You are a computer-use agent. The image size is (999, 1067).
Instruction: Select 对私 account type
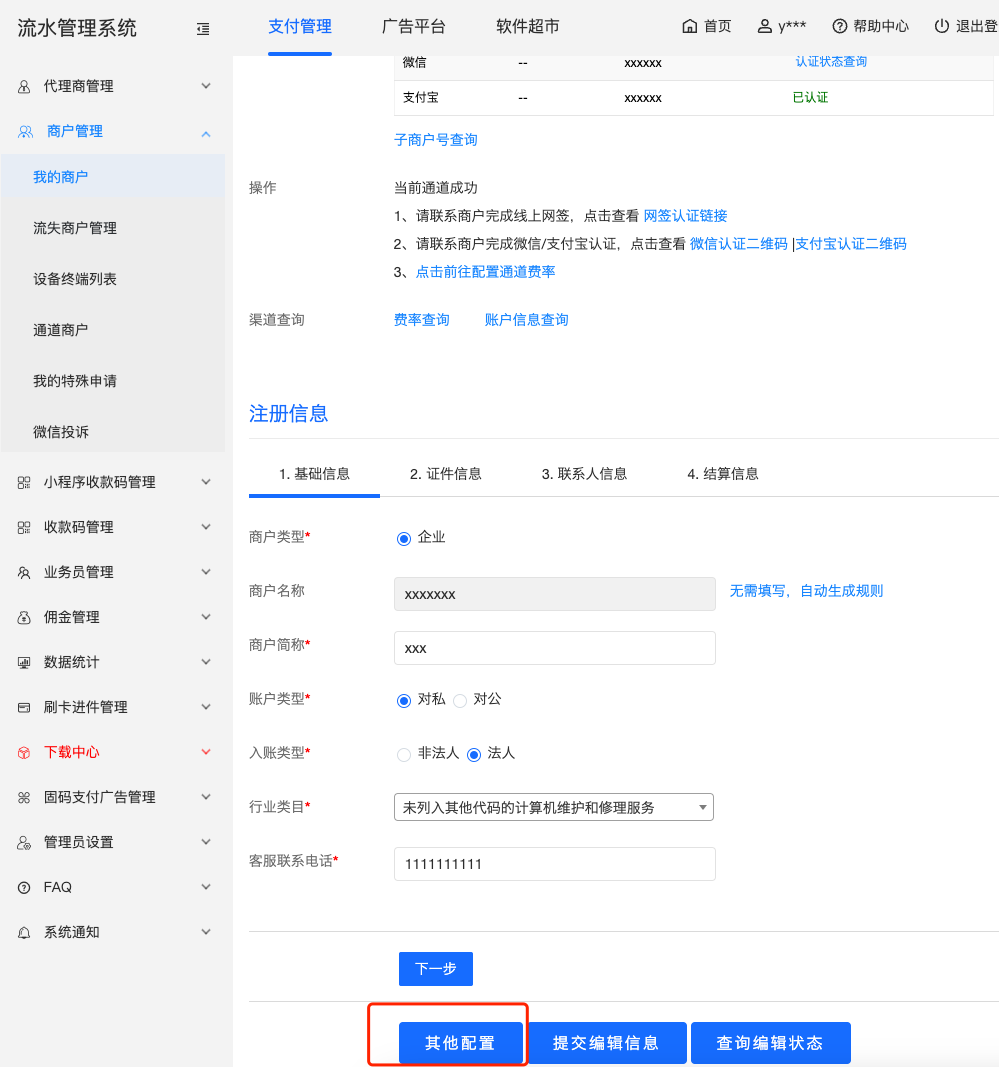click(404, 701)
